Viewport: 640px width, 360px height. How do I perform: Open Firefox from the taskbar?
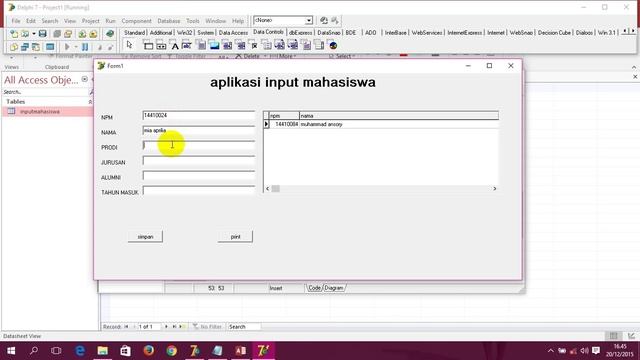[149, 351]
